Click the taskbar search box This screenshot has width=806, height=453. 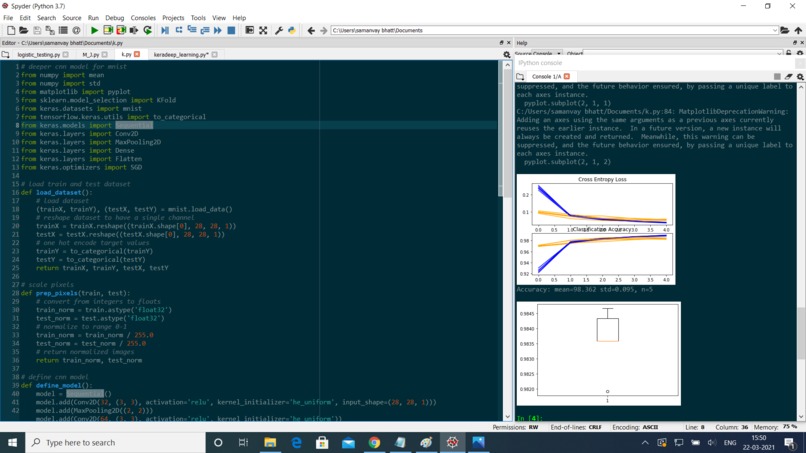tap(115, 442)
